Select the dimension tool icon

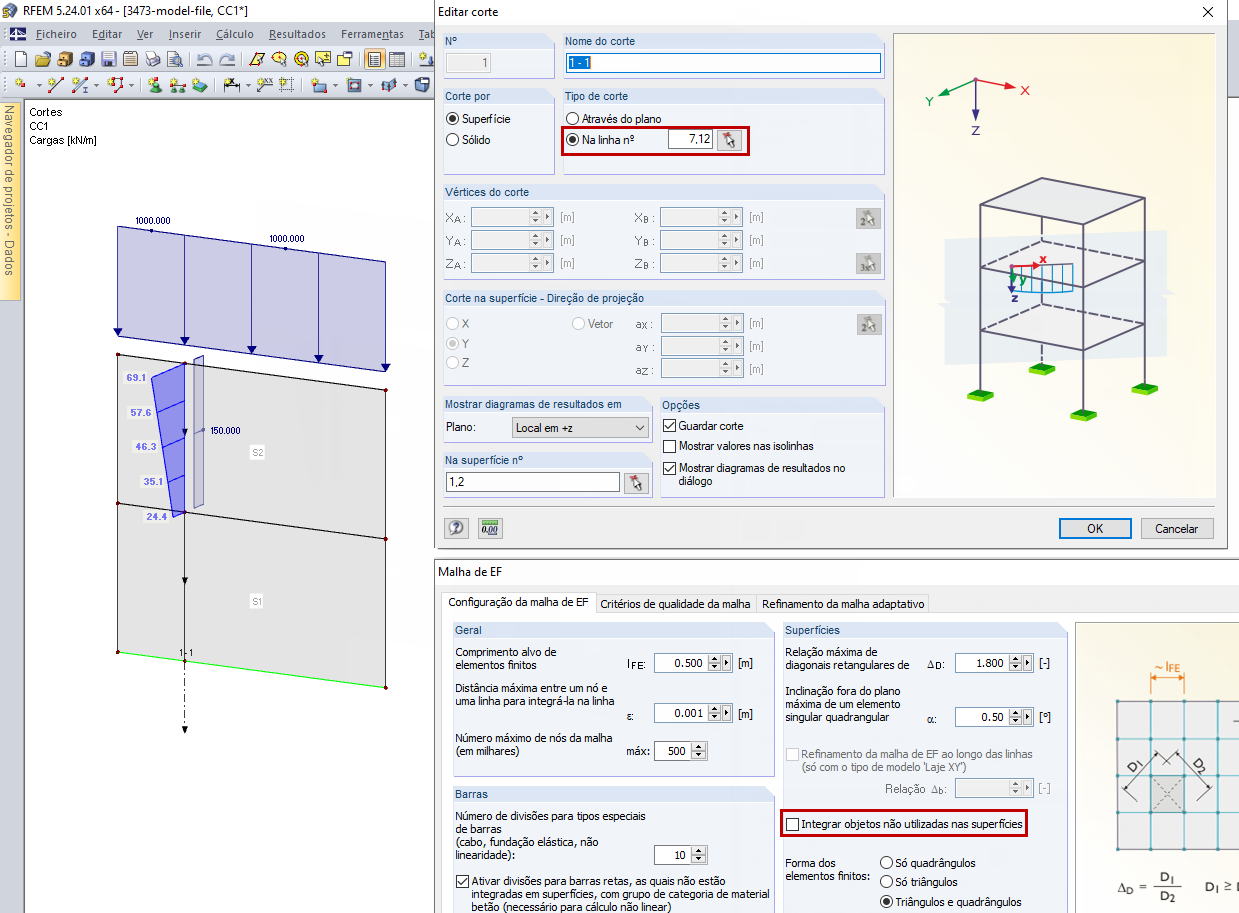(231, 85)
